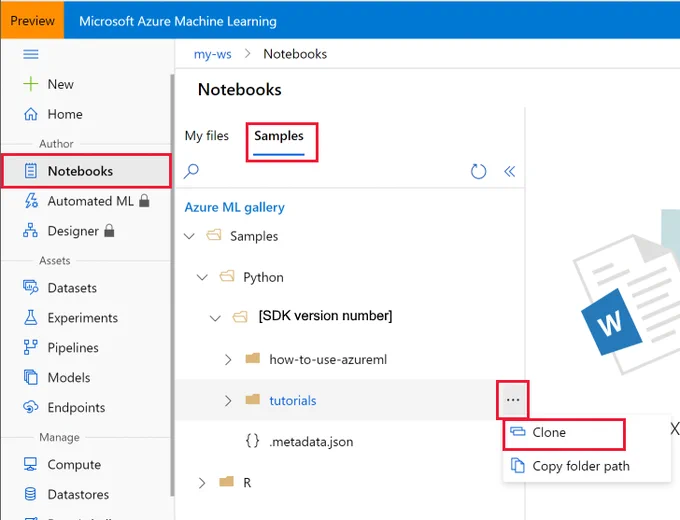Click the lock icon beside Designer
Image resolution: width=680 pixels, height=520 pixels.
pos(109,230)
